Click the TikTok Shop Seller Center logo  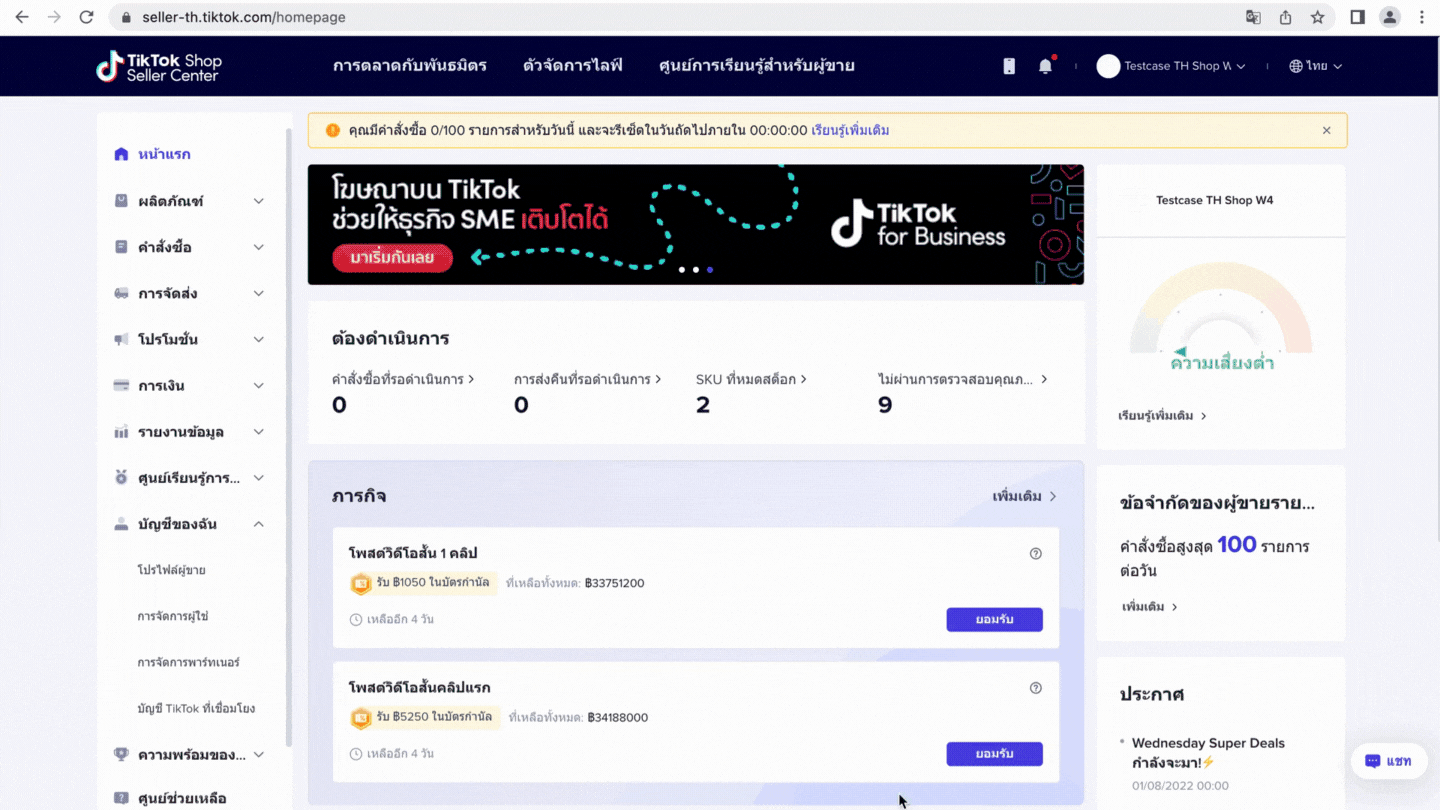coord(159,66)
